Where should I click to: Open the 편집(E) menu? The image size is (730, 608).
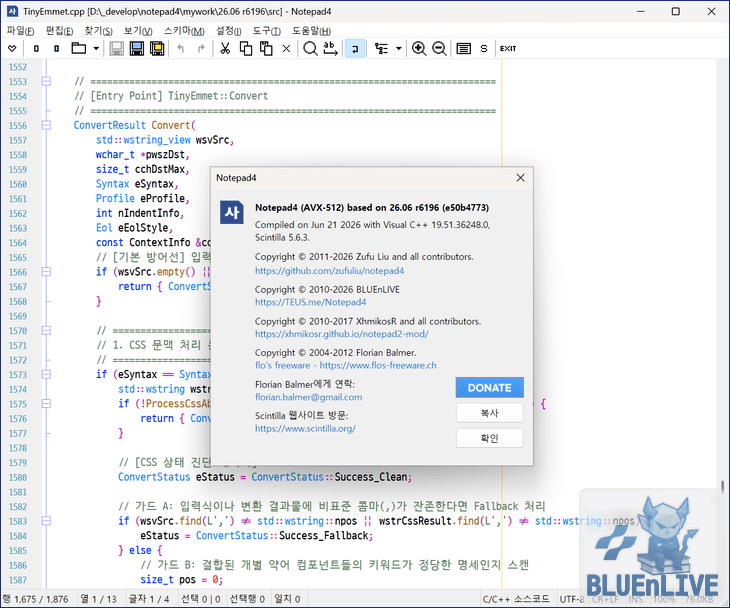59,31
